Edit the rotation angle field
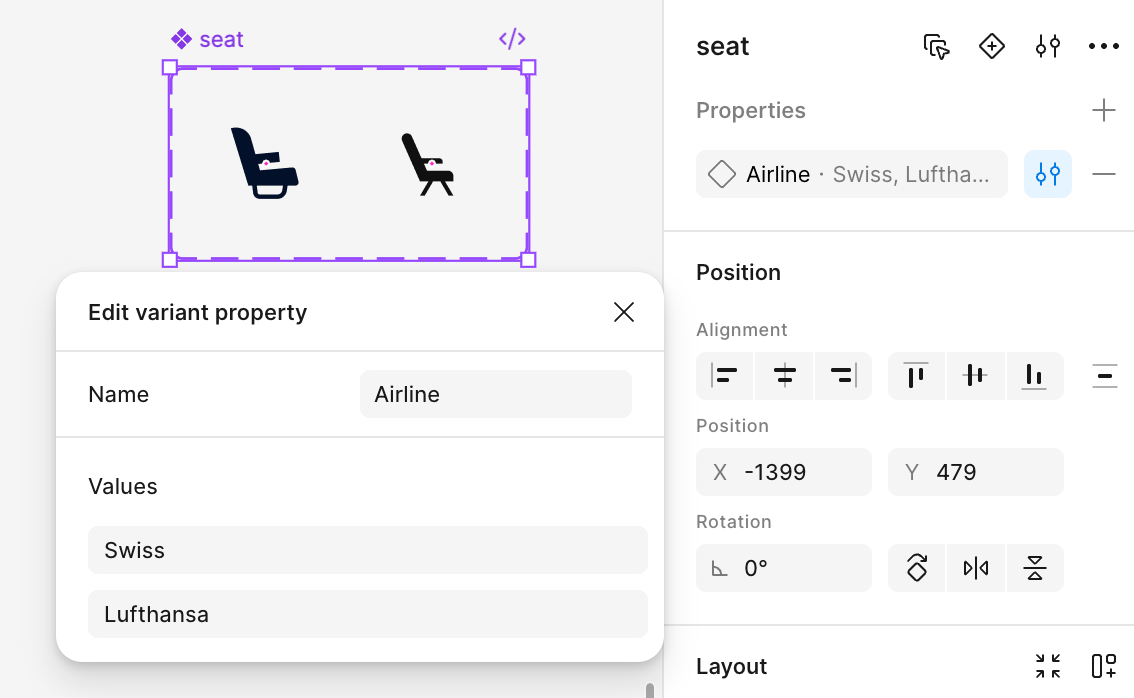 click(x=784, y=569)
